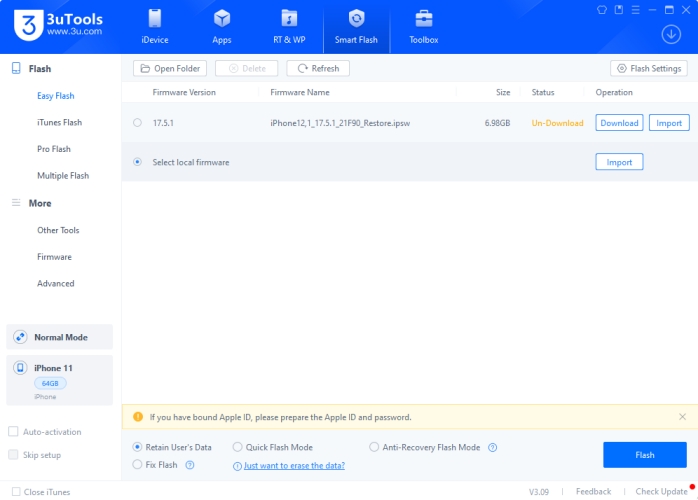Collapse the More sidebar section
Viewport: 698px width, 500px height.
point(40,203)
